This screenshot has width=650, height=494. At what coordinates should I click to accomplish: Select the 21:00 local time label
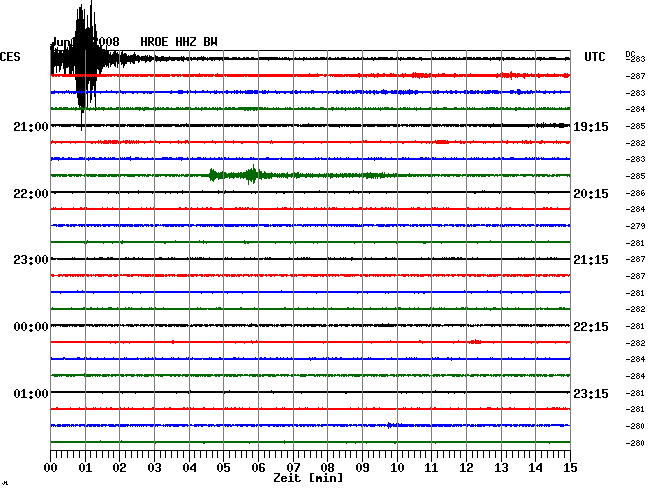[x=31, y=126]
